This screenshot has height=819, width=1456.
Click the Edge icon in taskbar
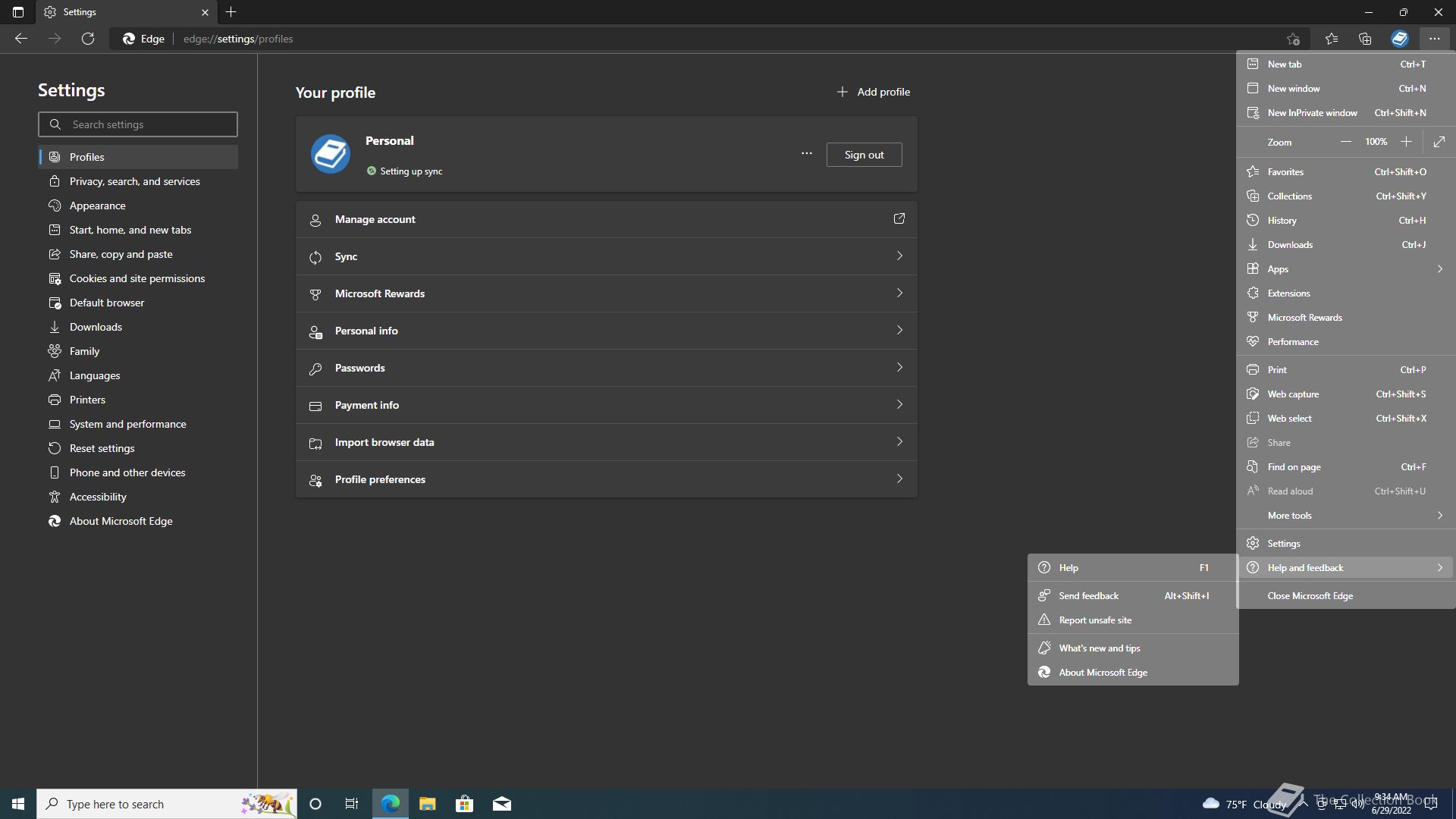tap(390, 804)
